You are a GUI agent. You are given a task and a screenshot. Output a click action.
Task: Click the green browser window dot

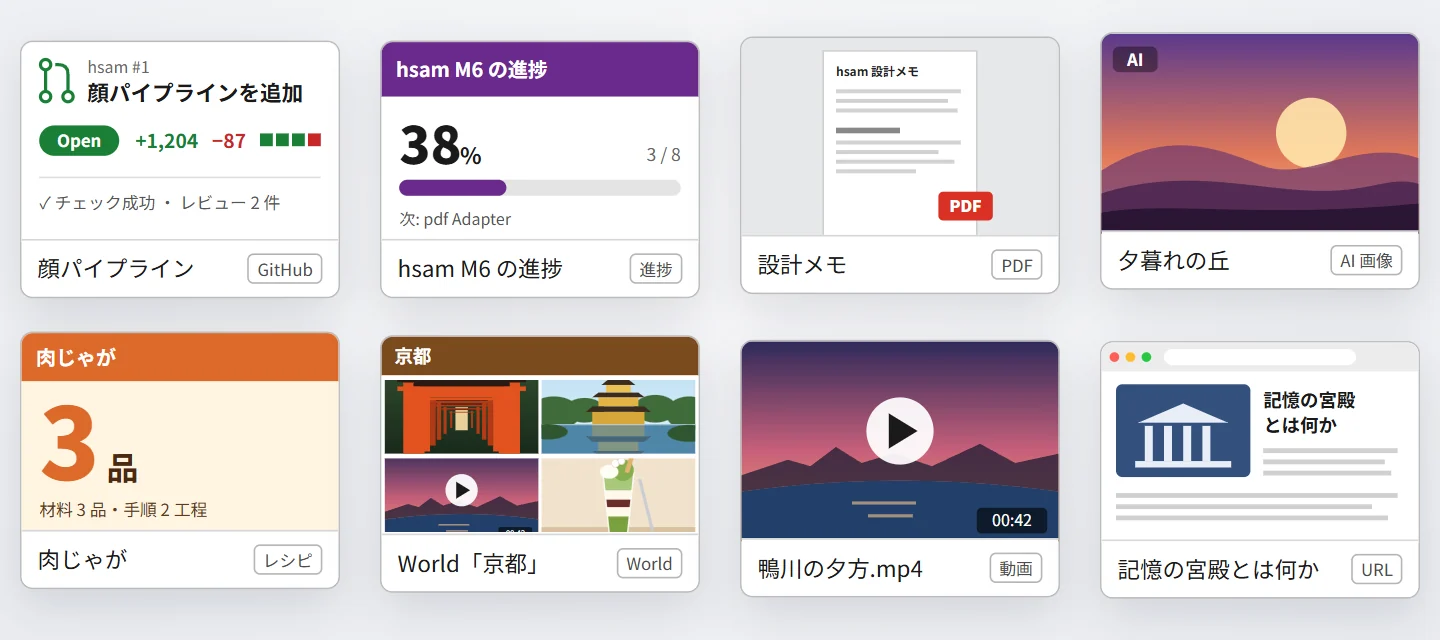coord(1147,357)
